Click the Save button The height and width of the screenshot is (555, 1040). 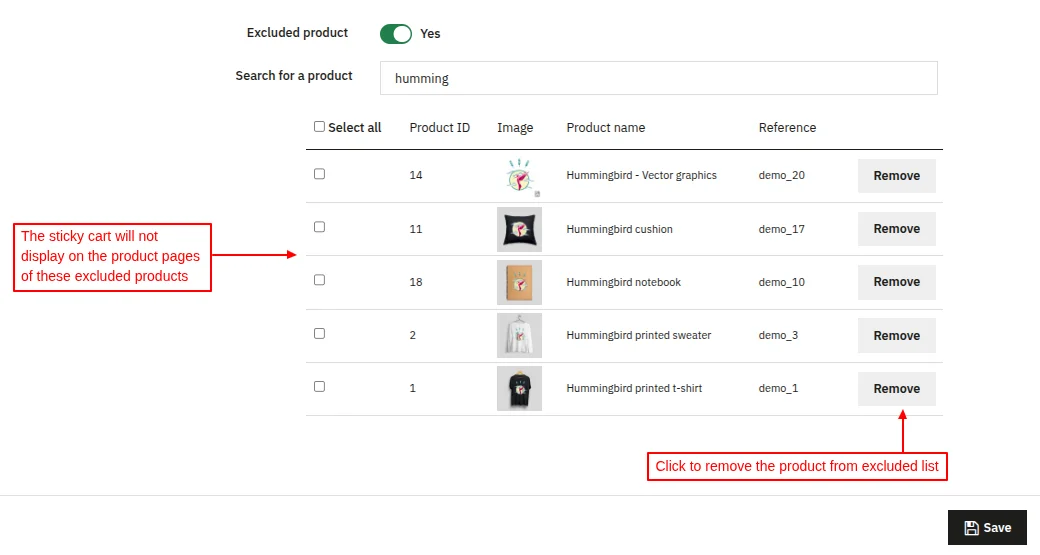click(987, 528)
